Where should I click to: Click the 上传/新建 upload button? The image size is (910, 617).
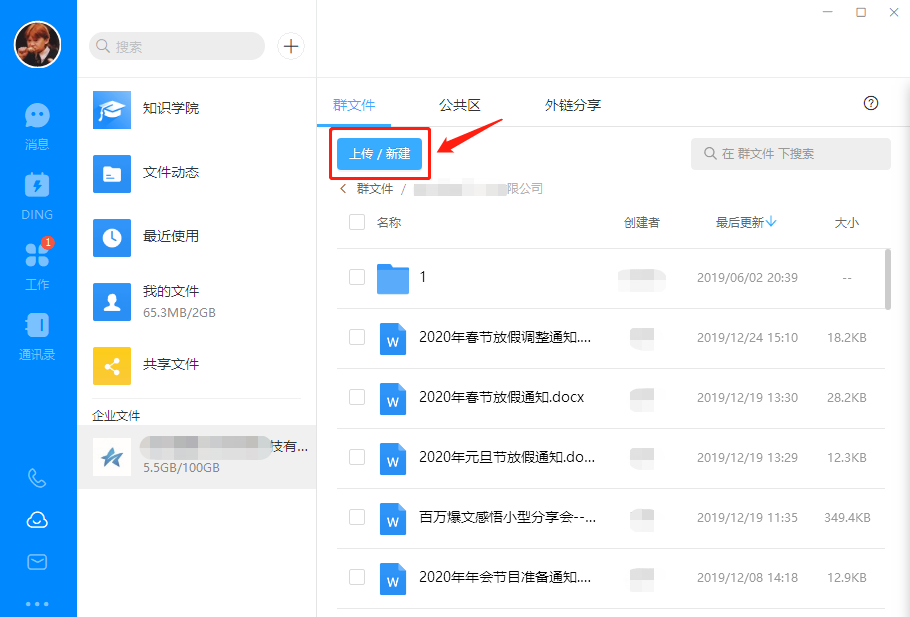[x=380, y=154]
